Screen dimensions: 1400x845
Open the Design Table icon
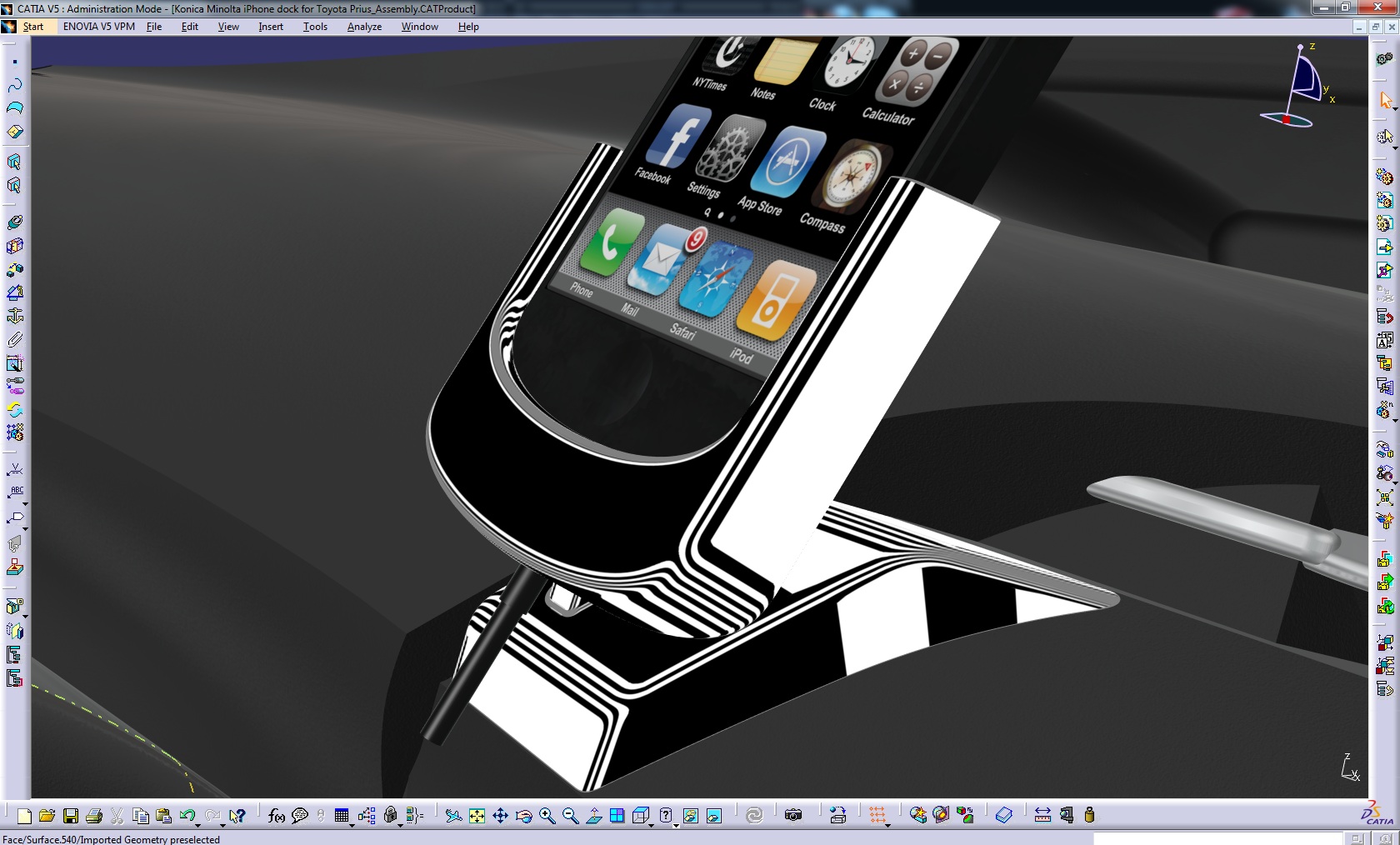(341, 815)
